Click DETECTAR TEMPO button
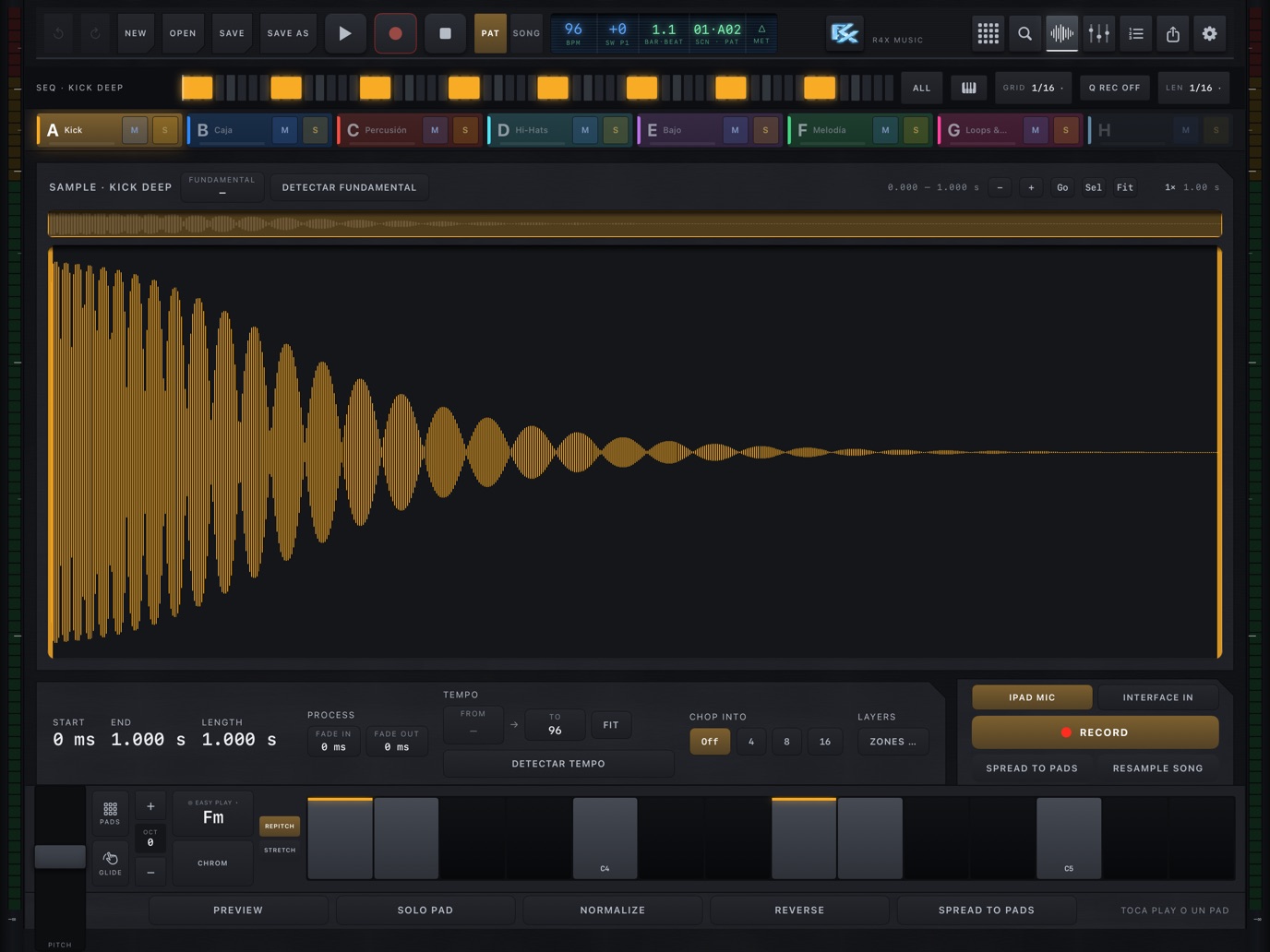The width and height of the screenshot is (1270, 952). point(558,764)
